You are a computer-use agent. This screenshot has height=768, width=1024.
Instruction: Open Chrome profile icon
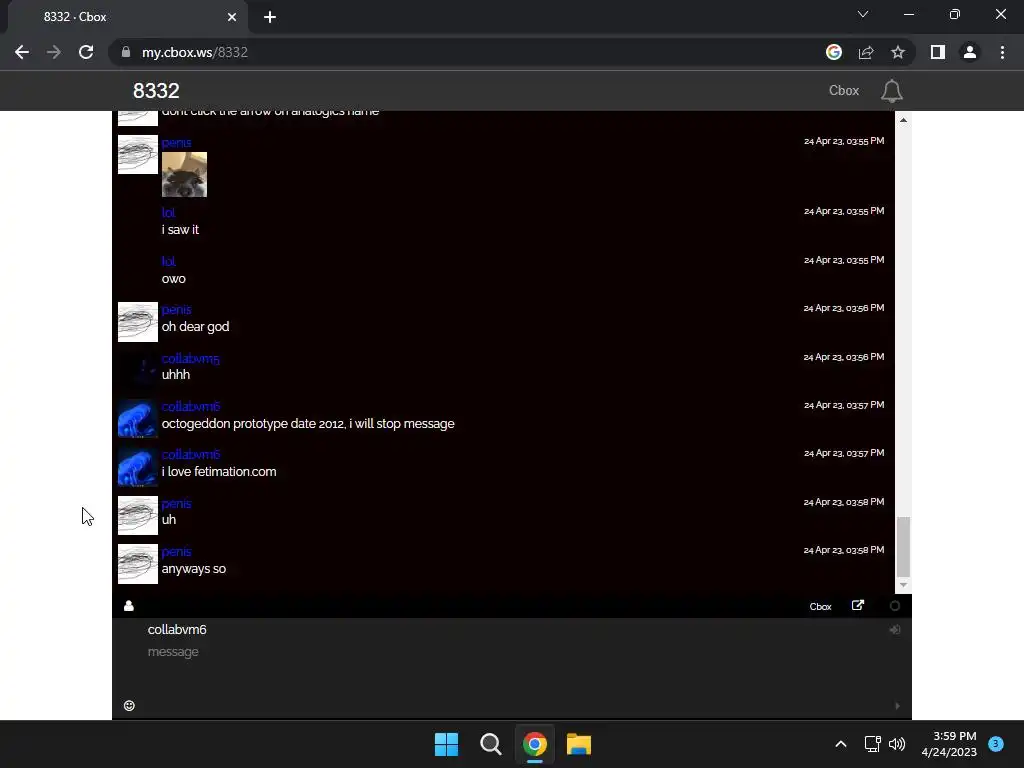point(970,52)
